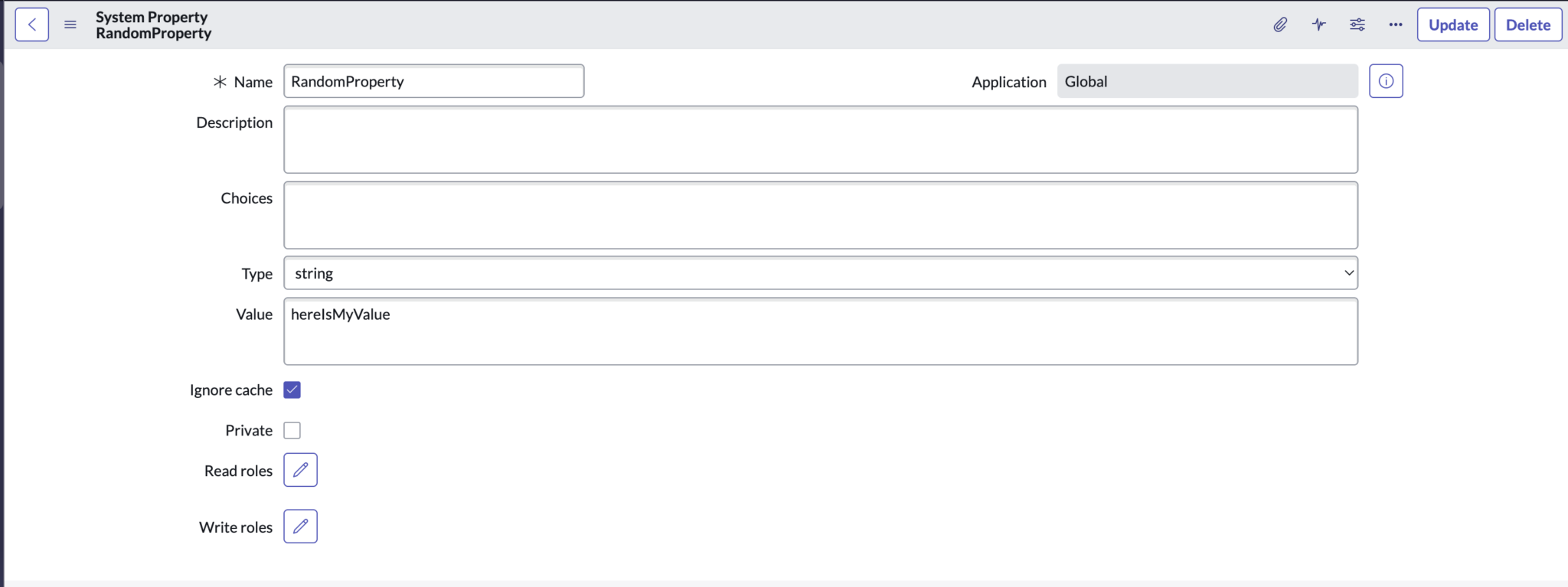Click the personalize form sliders icon
The height and width of the screenshot is (587, 1568).
[1357, 24]
